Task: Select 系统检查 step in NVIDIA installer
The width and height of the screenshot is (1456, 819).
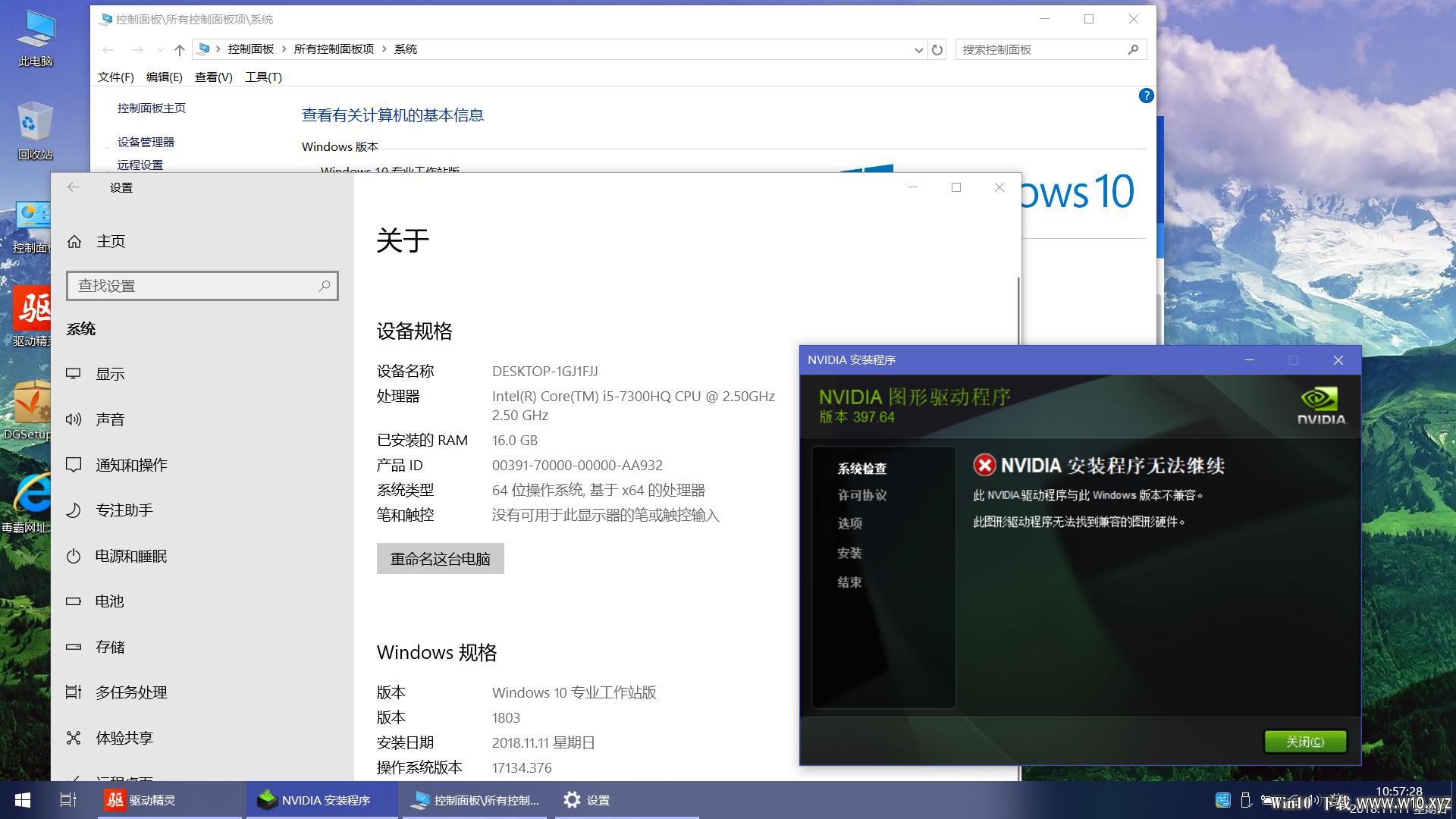Action: 861,469
